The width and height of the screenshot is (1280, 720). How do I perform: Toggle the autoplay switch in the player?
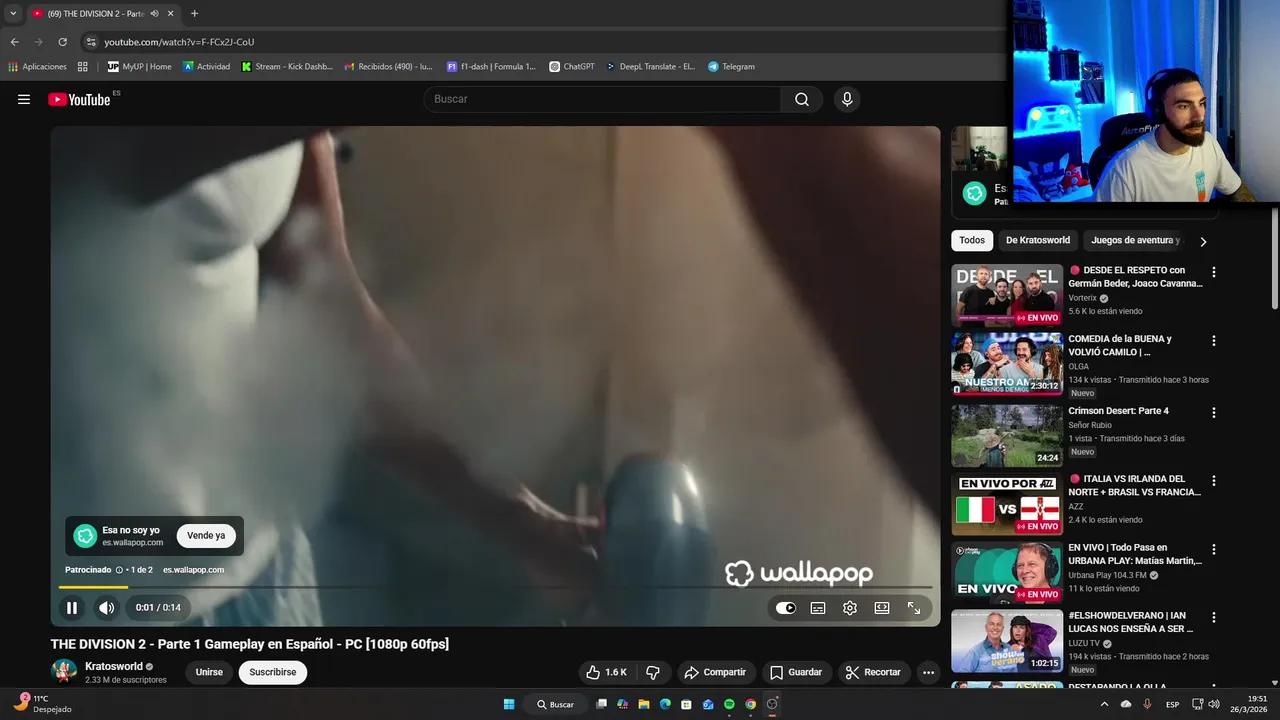(x=786, y=608)
